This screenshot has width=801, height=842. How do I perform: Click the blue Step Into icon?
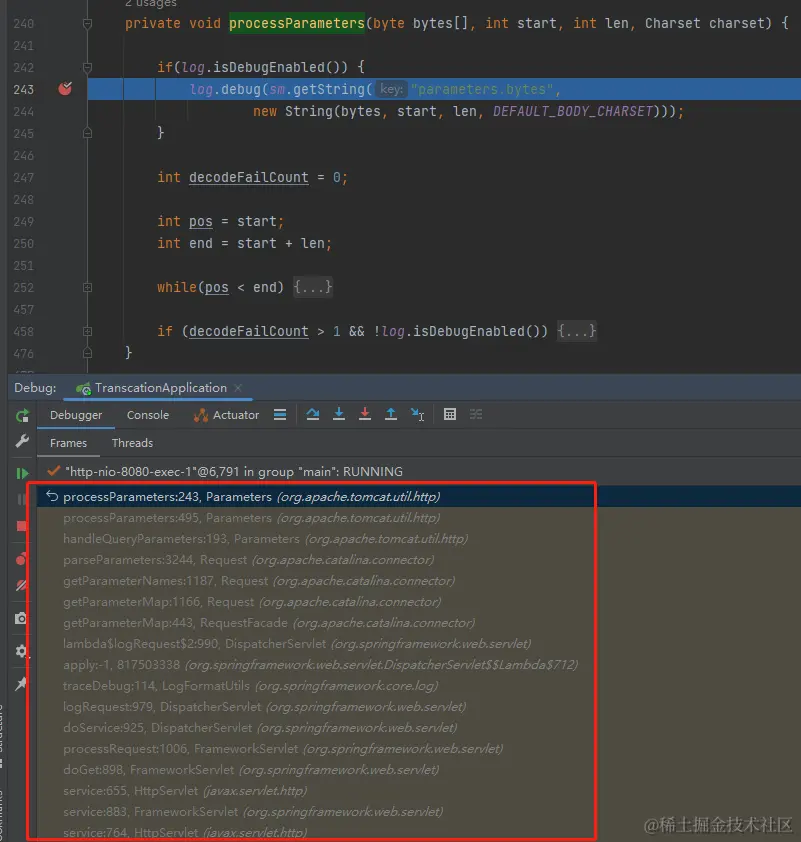click(x=339, y=415)
